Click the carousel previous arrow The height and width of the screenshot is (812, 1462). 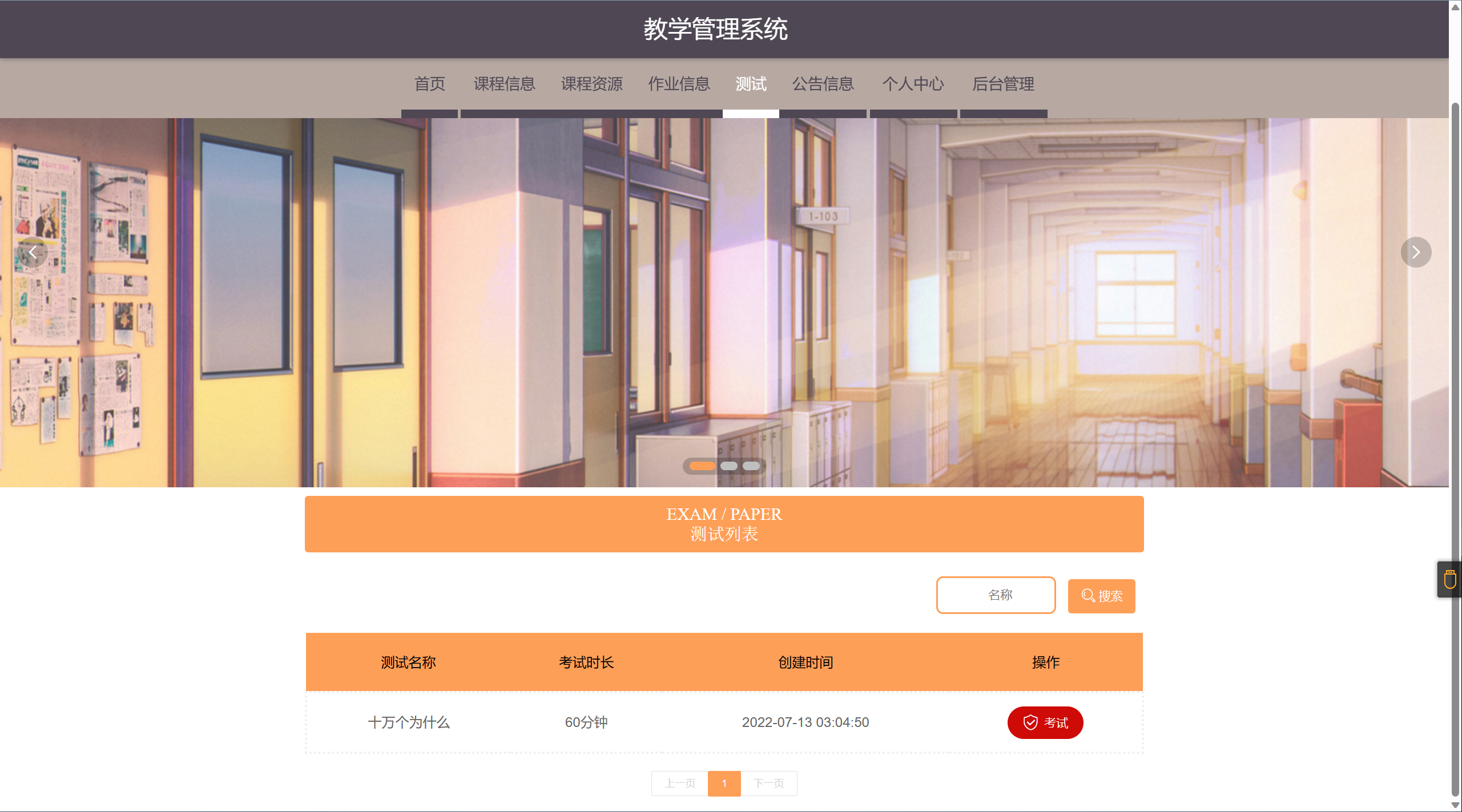33,252
